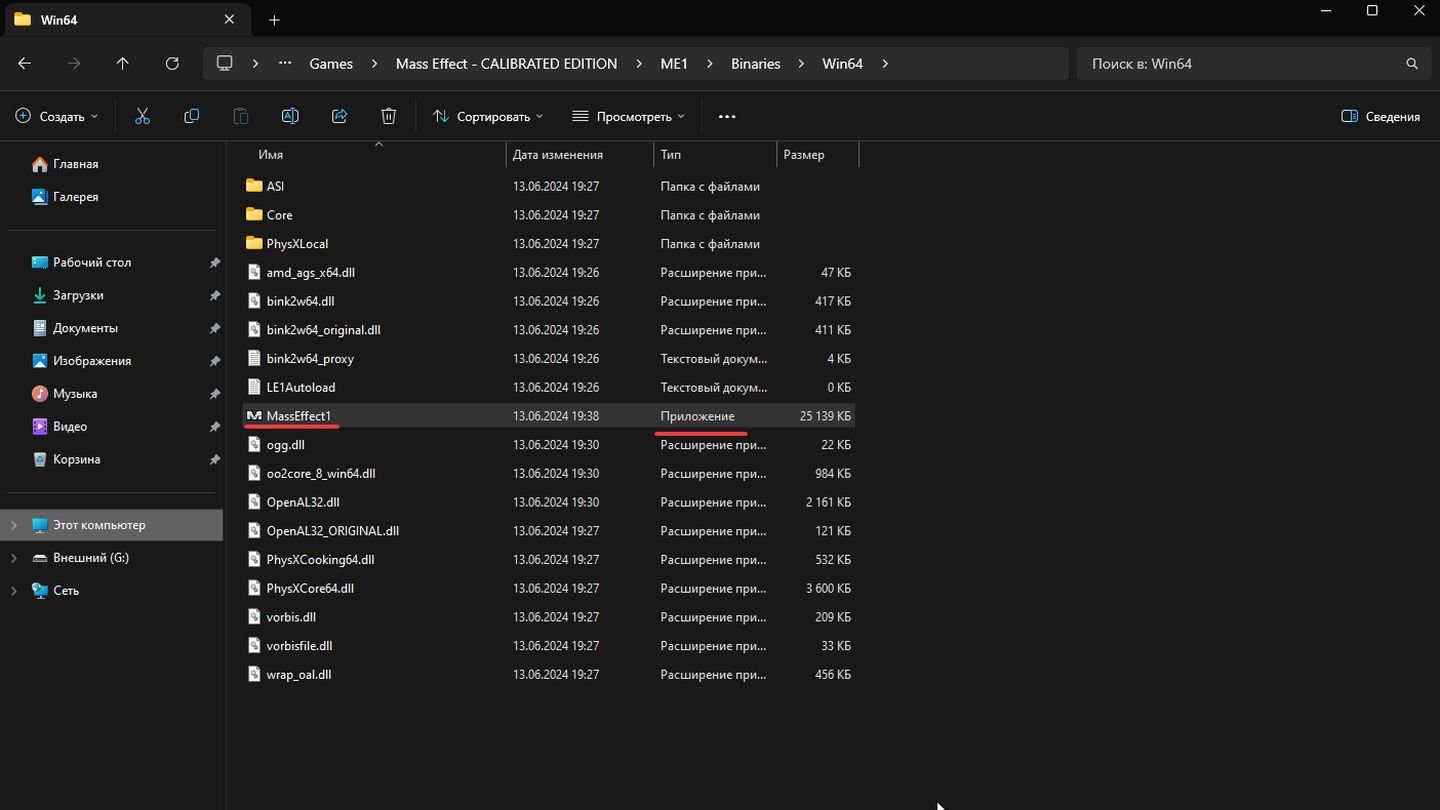The height and width of the screenshot is (810, 1440).
Task: Select the ASI folder icon
Action: pyautogui.click(x=254, y=186)
